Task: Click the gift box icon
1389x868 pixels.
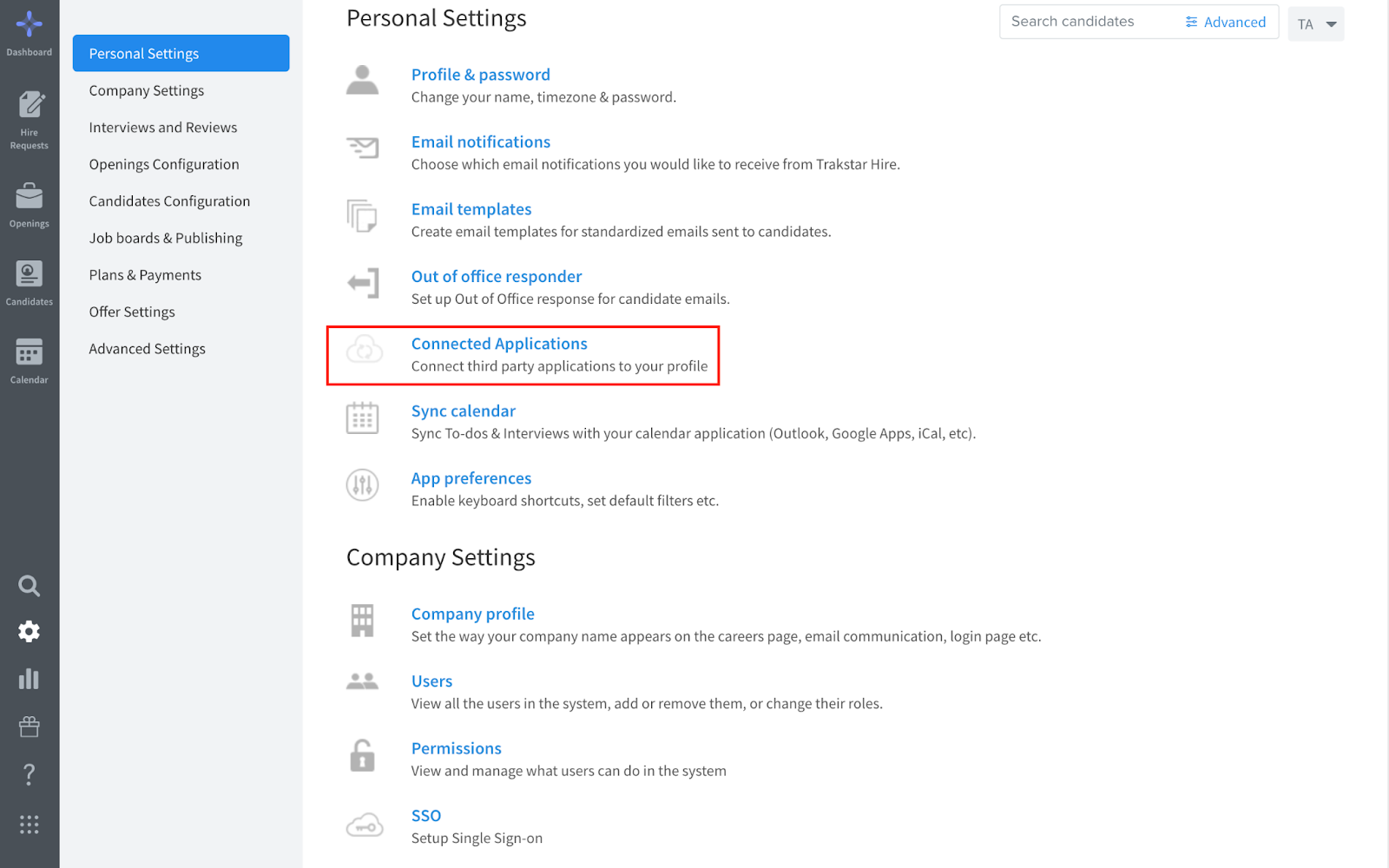Action: tap(30, 727)
